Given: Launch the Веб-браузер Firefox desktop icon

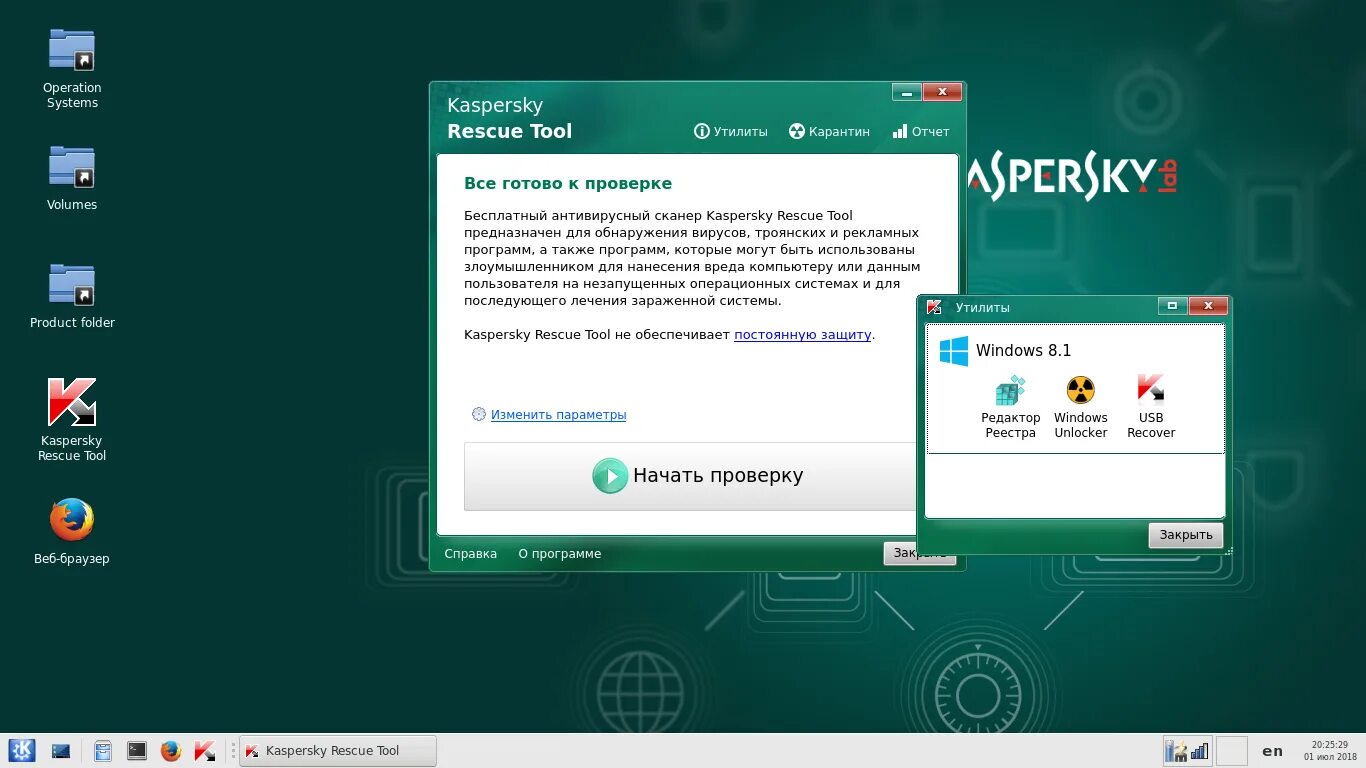Looking at the screenshot, I should point(72,531).
